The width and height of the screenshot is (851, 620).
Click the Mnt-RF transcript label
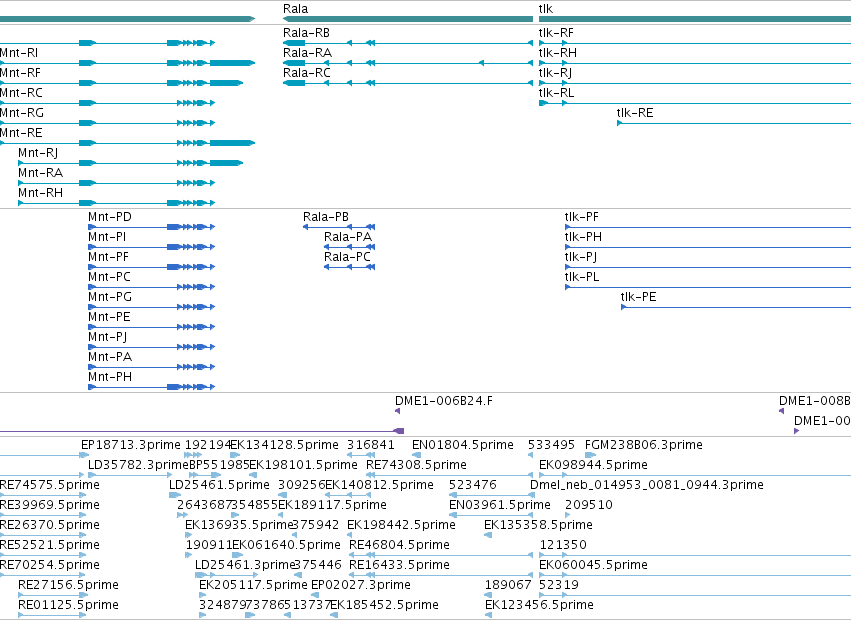(20, 73)
